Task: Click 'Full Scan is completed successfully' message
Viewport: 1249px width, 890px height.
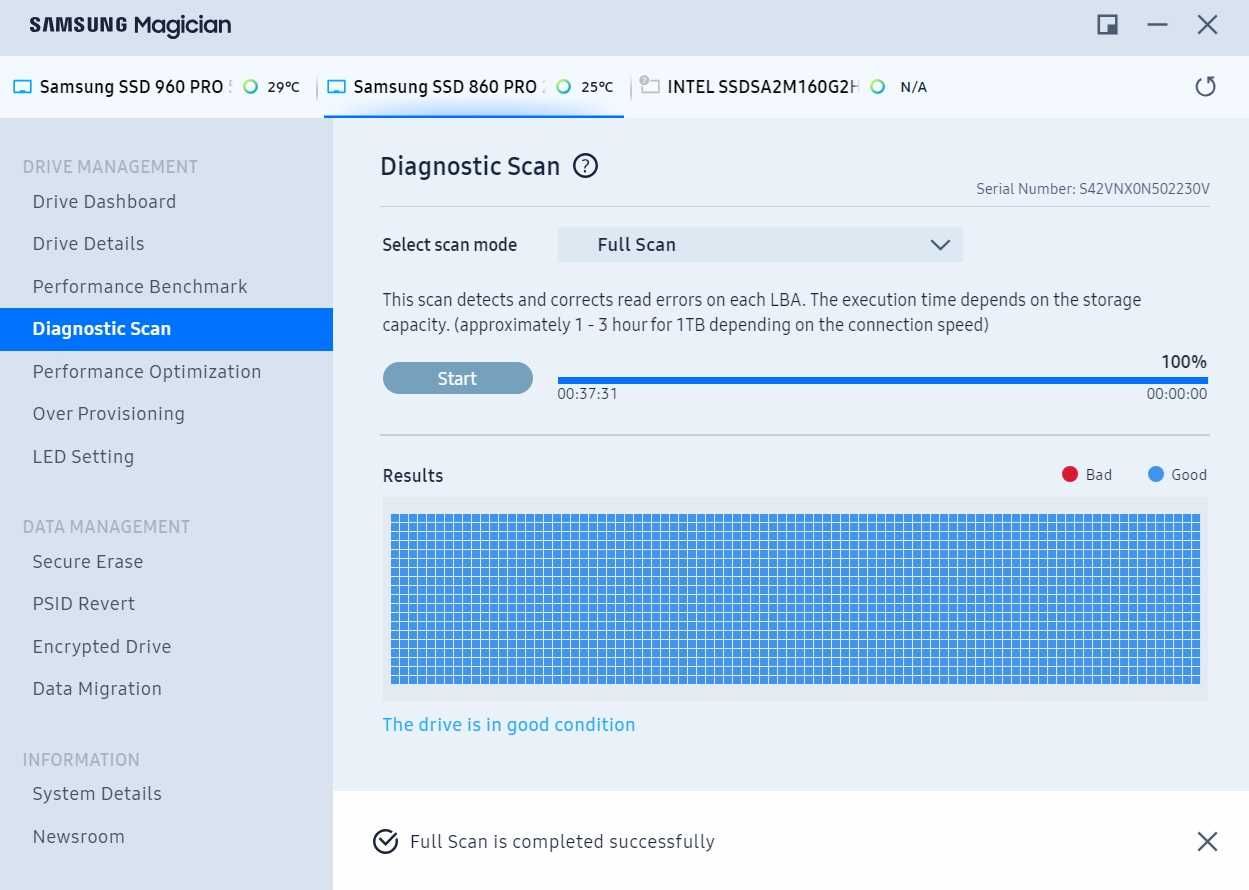Action: [562, 842]
